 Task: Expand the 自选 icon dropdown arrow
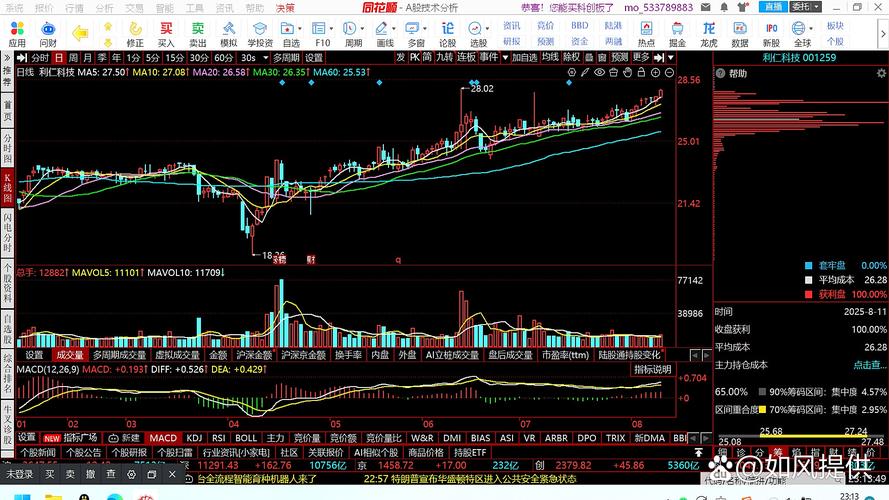pos(300,28)
